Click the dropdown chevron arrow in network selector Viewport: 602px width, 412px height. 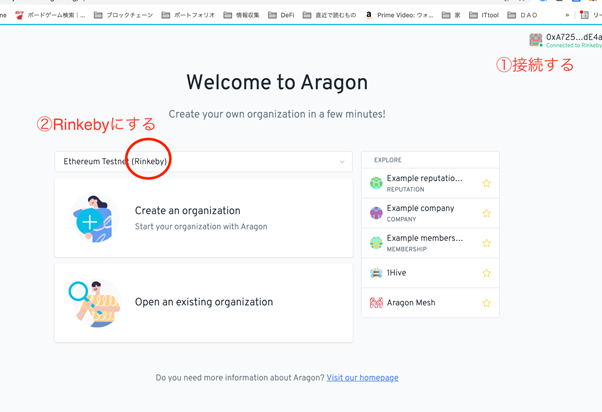[x=342, y=162]
